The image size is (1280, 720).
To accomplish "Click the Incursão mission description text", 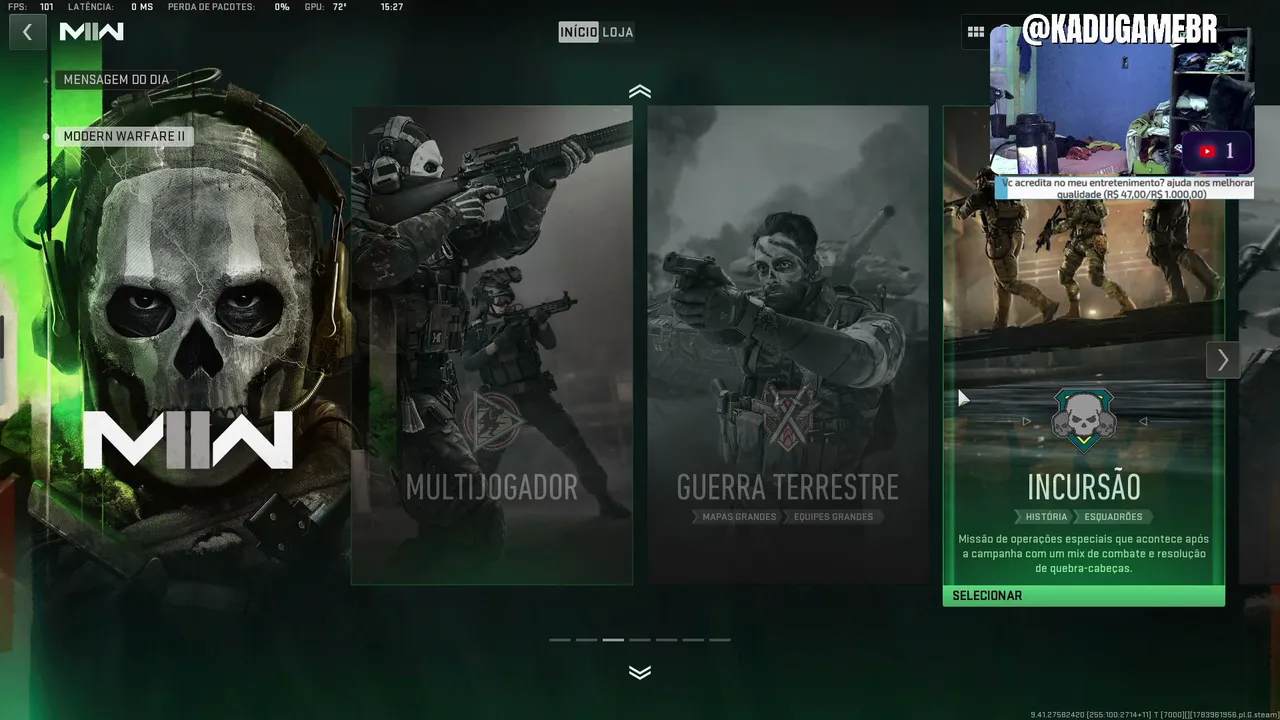I will pos(1084,554).
